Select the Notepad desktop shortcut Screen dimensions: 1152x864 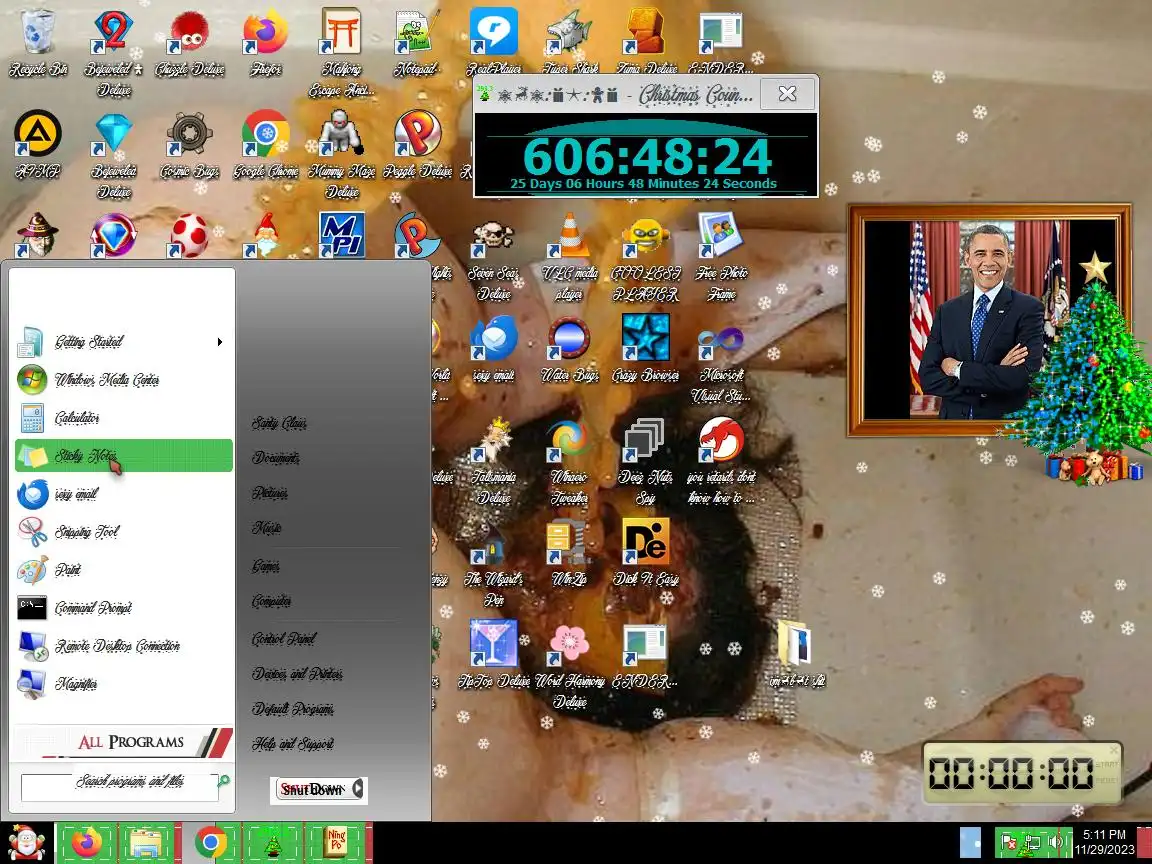pyautogui.click(x=417, y=44)
